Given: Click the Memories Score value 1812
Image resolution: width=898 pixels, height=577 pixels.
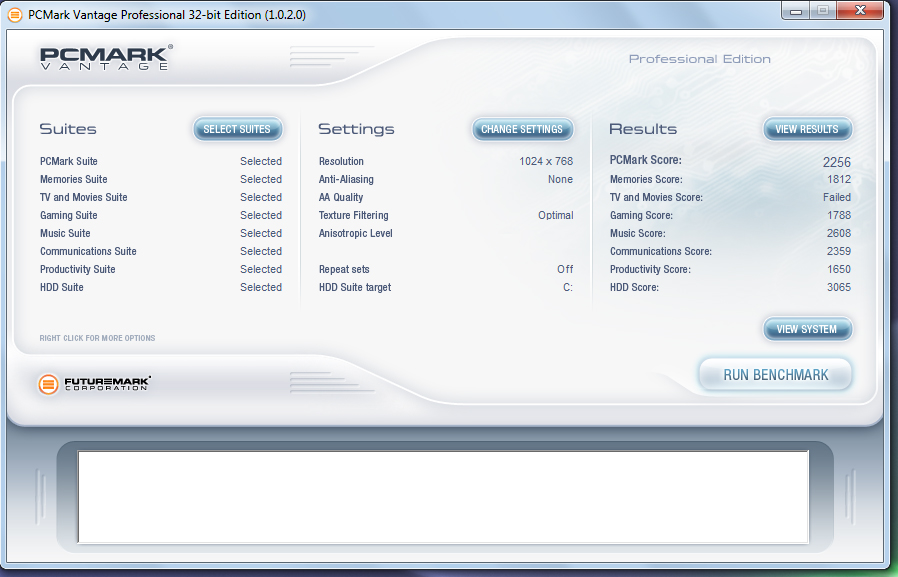Looking at the screenshot, I should [x=839, y=179].
